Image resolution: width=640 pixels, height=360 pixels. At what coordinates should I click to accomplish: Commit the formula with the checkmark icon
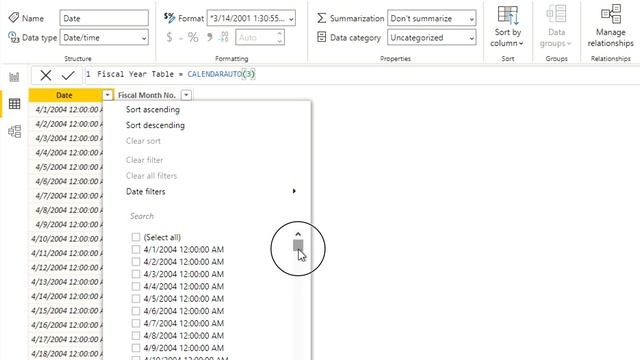tap(68, 75)
